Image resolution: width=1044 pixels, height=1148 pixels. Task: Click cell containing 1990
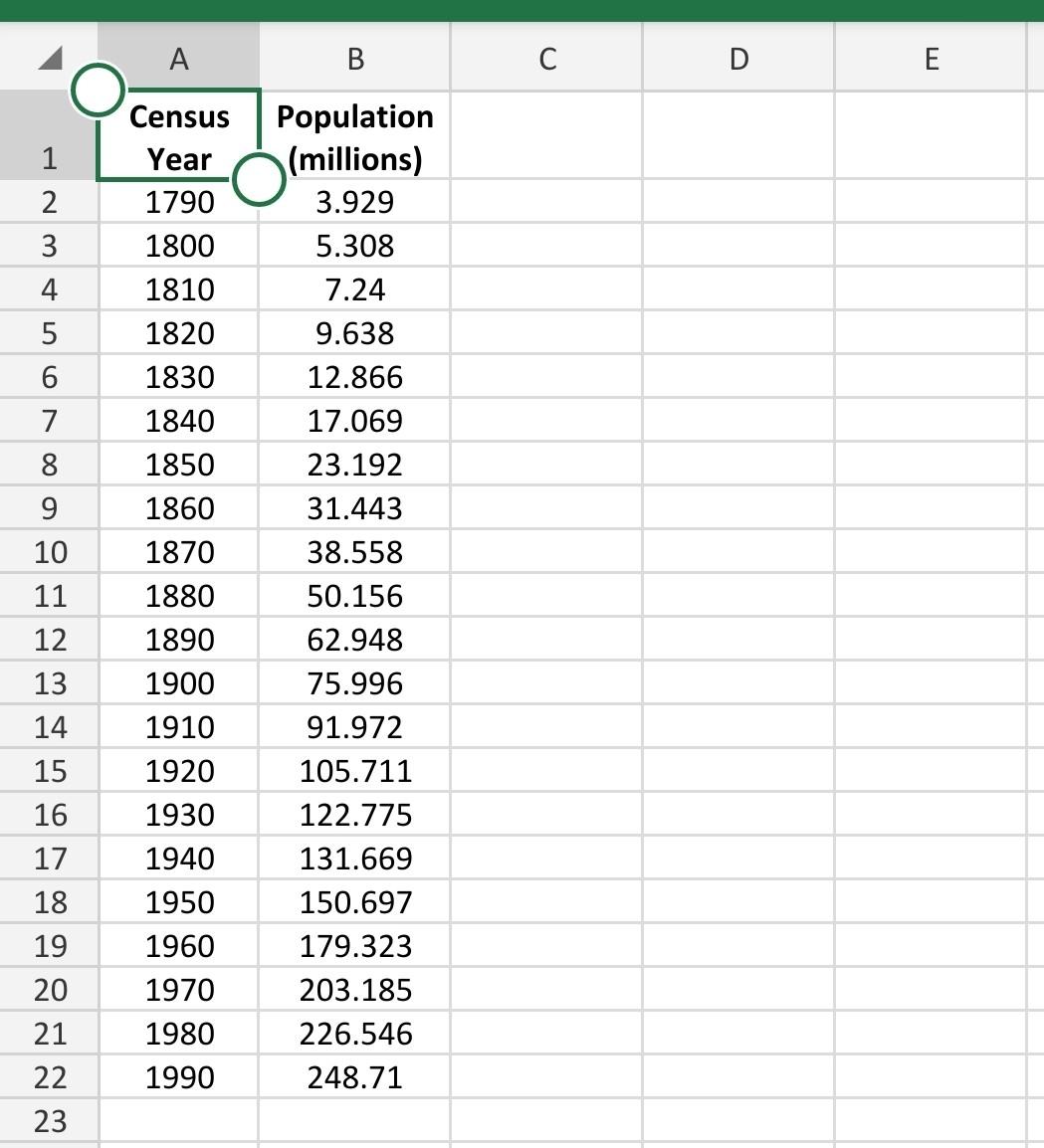click(179, 1077)
